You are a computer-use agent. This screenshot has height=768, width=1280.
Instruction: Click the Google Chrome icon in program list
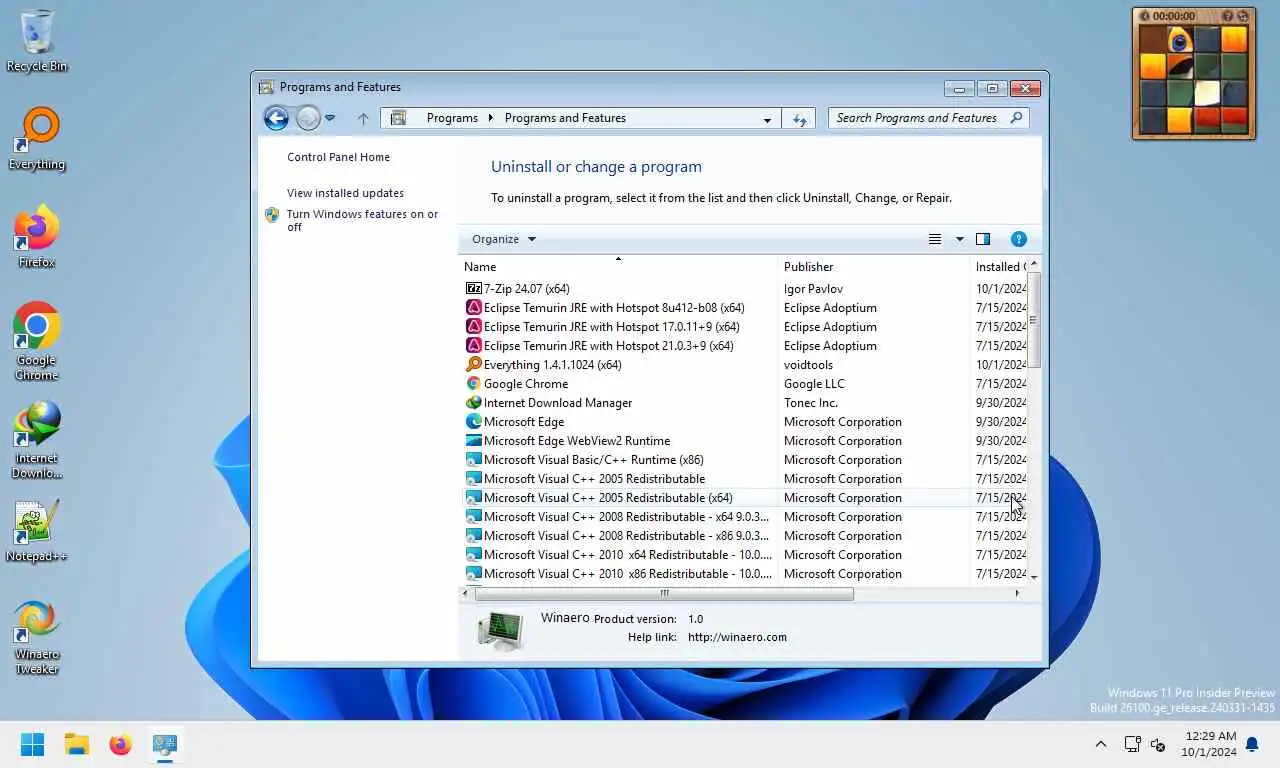coord(474,384)
